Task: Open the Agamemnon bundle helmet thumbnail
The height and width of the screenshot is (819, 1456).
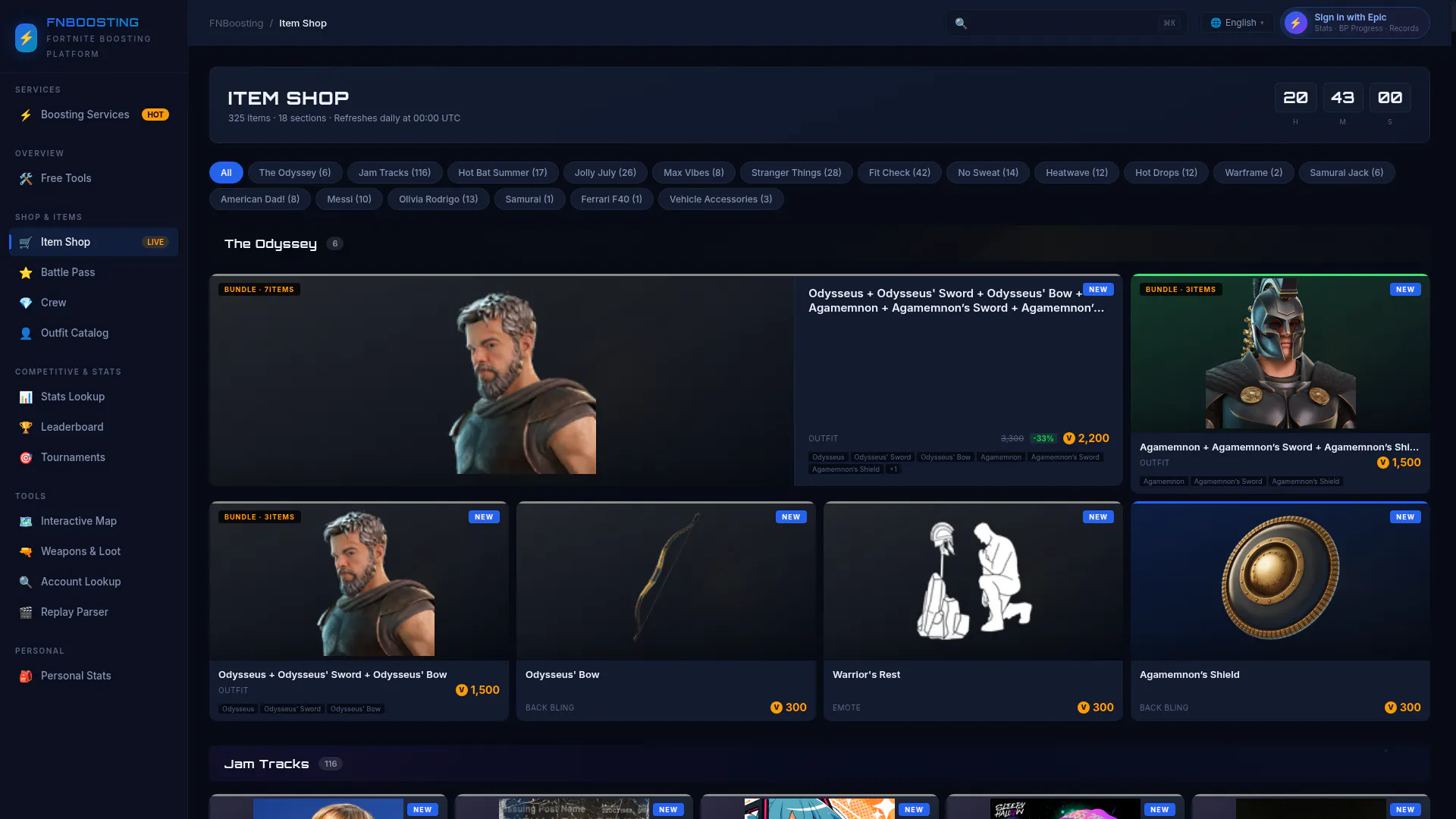Action: click(x=1280, y=354)
